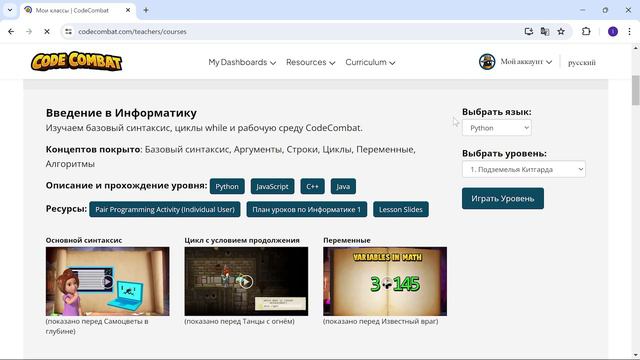This screenshot has height=360, width=640.
Task: Open Мой аккаунт dropdown
Action: click(x=526, y=62)
